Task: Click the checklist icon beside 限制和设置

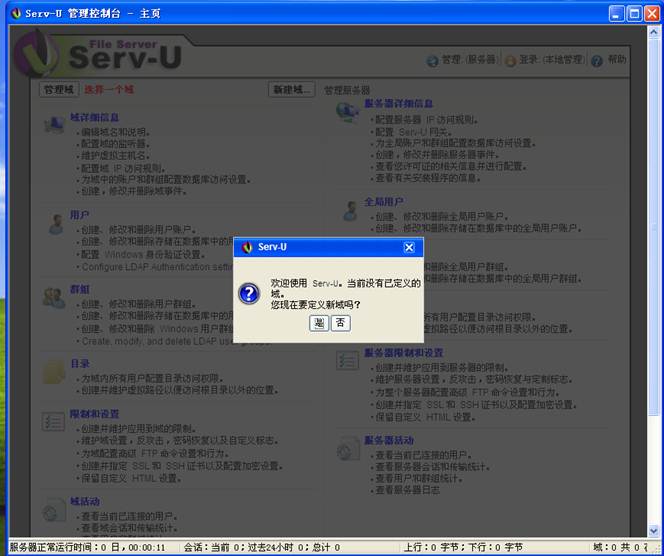Action: [x=53, y=422]
